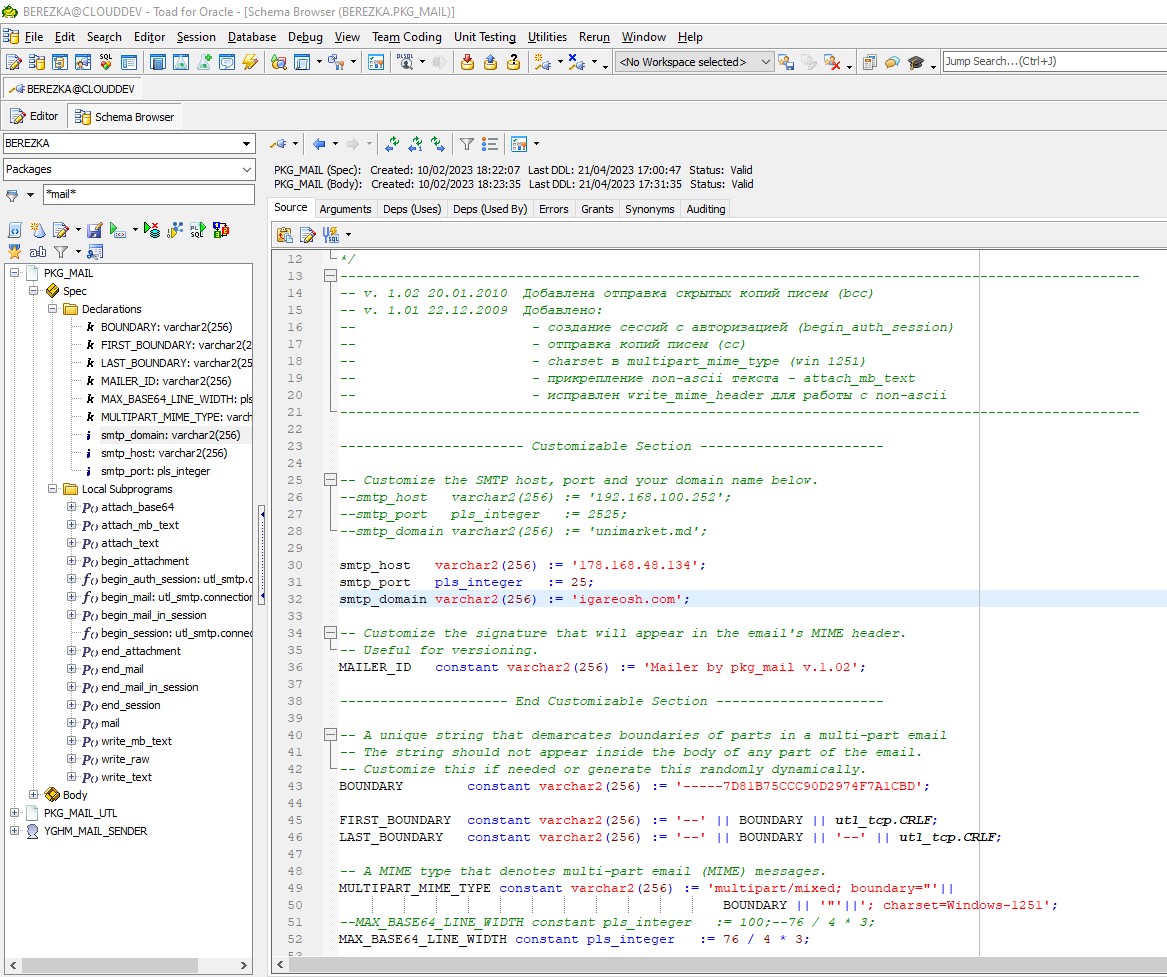This screenshot has width=1167, height=977.
Task: Switch to the Arguments tab
Action: coord(345,209)
